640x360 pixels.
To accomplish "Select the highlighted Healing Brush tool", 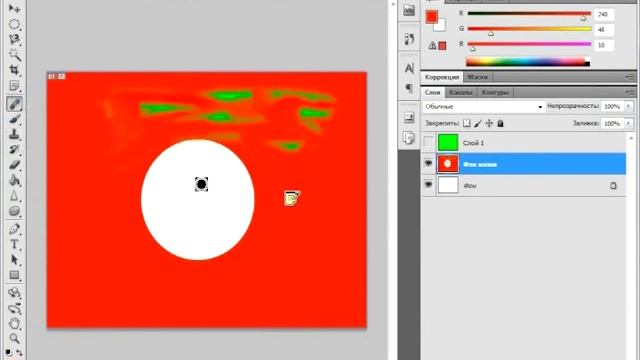I will click(14, 104).
